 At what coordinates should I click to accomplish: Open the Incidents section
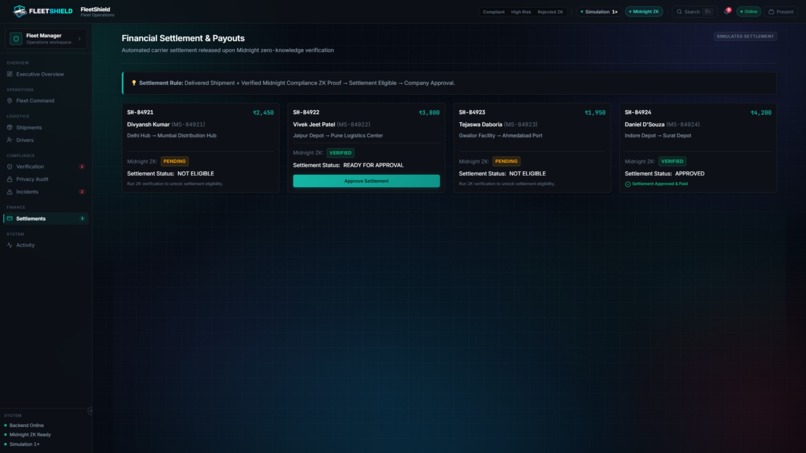point(46,192)
